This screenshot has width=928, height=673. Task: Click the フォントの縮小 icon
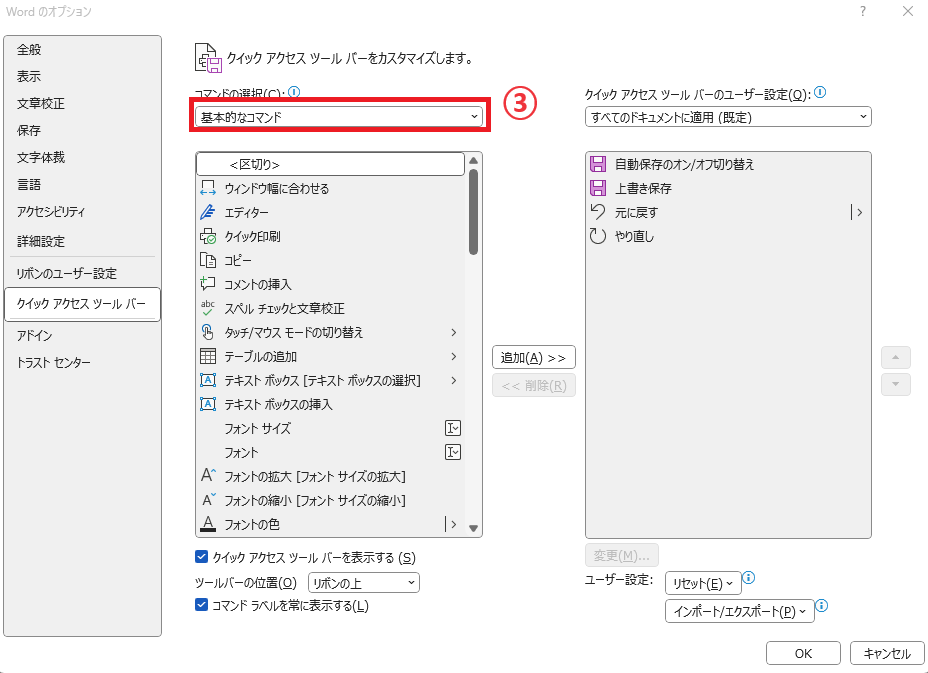tap(208, 500)
